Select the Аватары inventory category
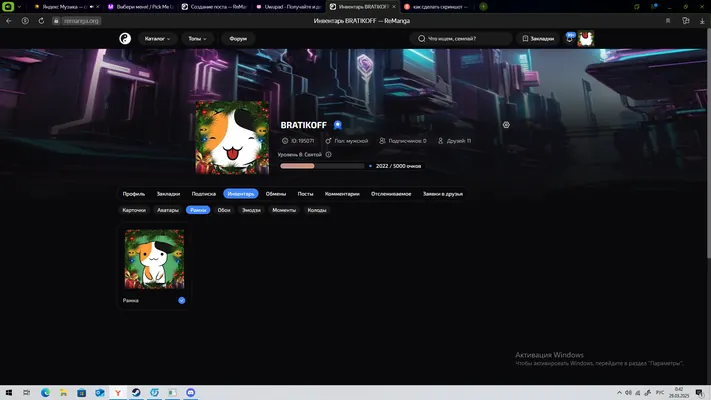The width and height of the screenshot is (711, 400). click(168, 210)
